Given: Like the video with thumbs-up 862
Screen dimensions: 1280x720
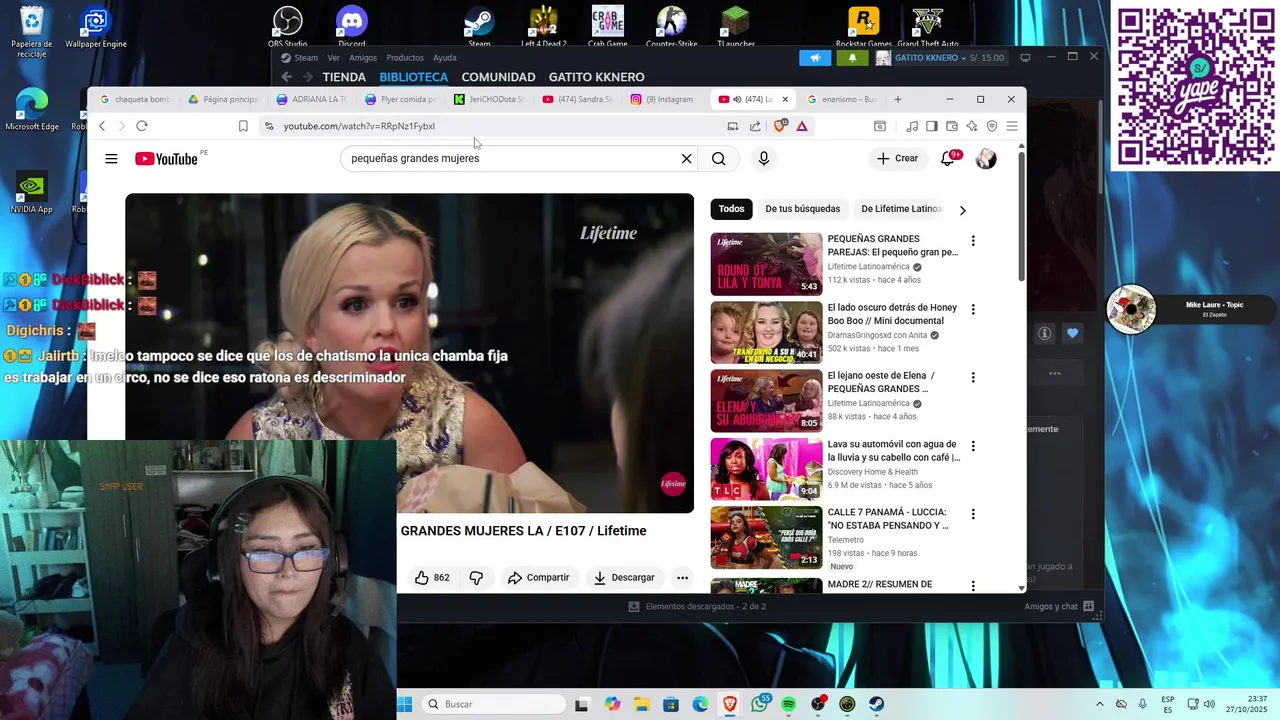Looking at the screenshot, I should point(432,578).
